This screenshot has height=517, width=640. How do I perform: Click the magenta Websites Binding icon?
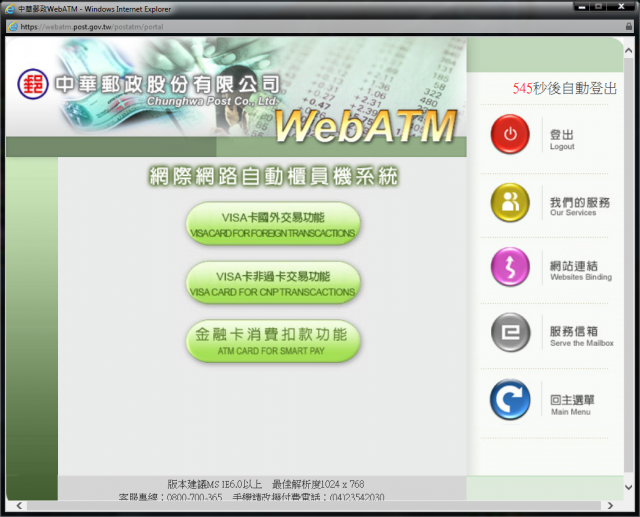pyautogui.click(x=510, y=266)
